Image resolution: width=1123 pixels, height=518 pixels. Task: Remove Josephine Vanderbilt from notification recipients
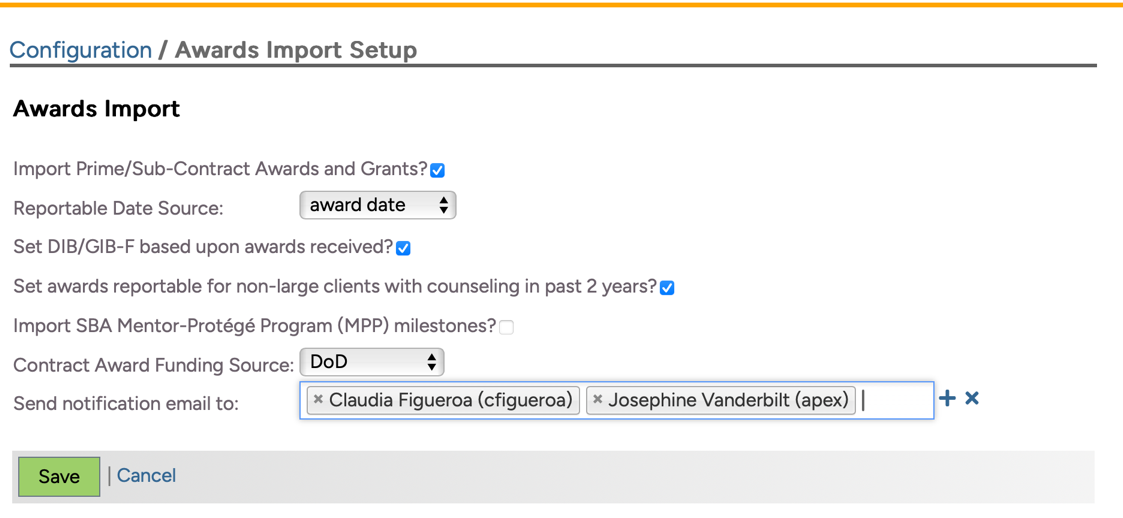pyautogui.click(x=598, y=400)
